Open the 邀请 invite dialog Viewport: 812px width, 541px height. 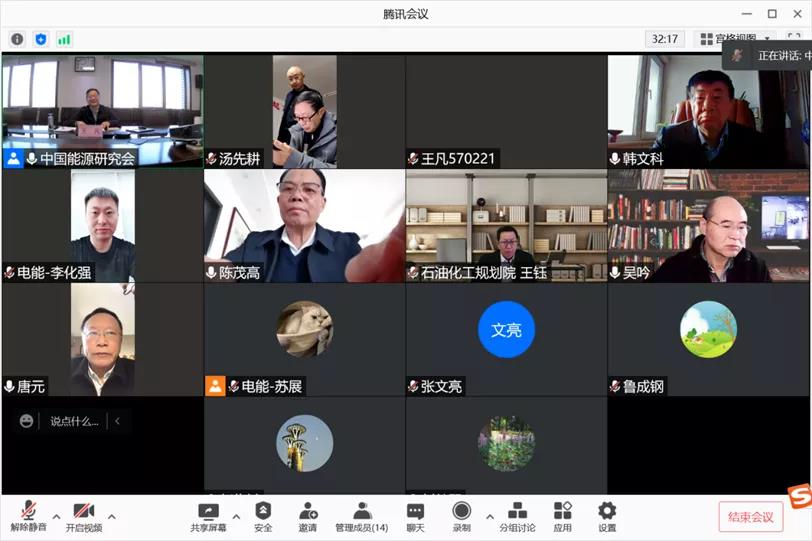pyautogui.click(x=308, y=516)
